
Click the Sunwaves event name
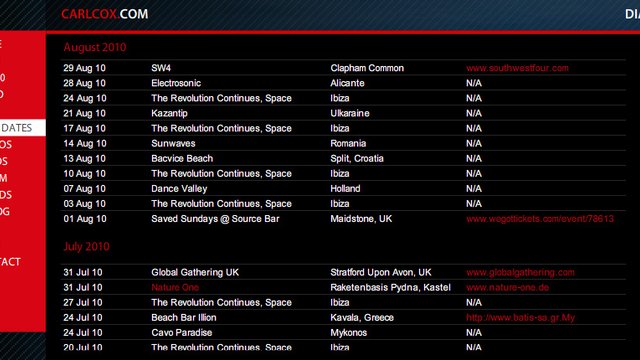click(173, 144)
